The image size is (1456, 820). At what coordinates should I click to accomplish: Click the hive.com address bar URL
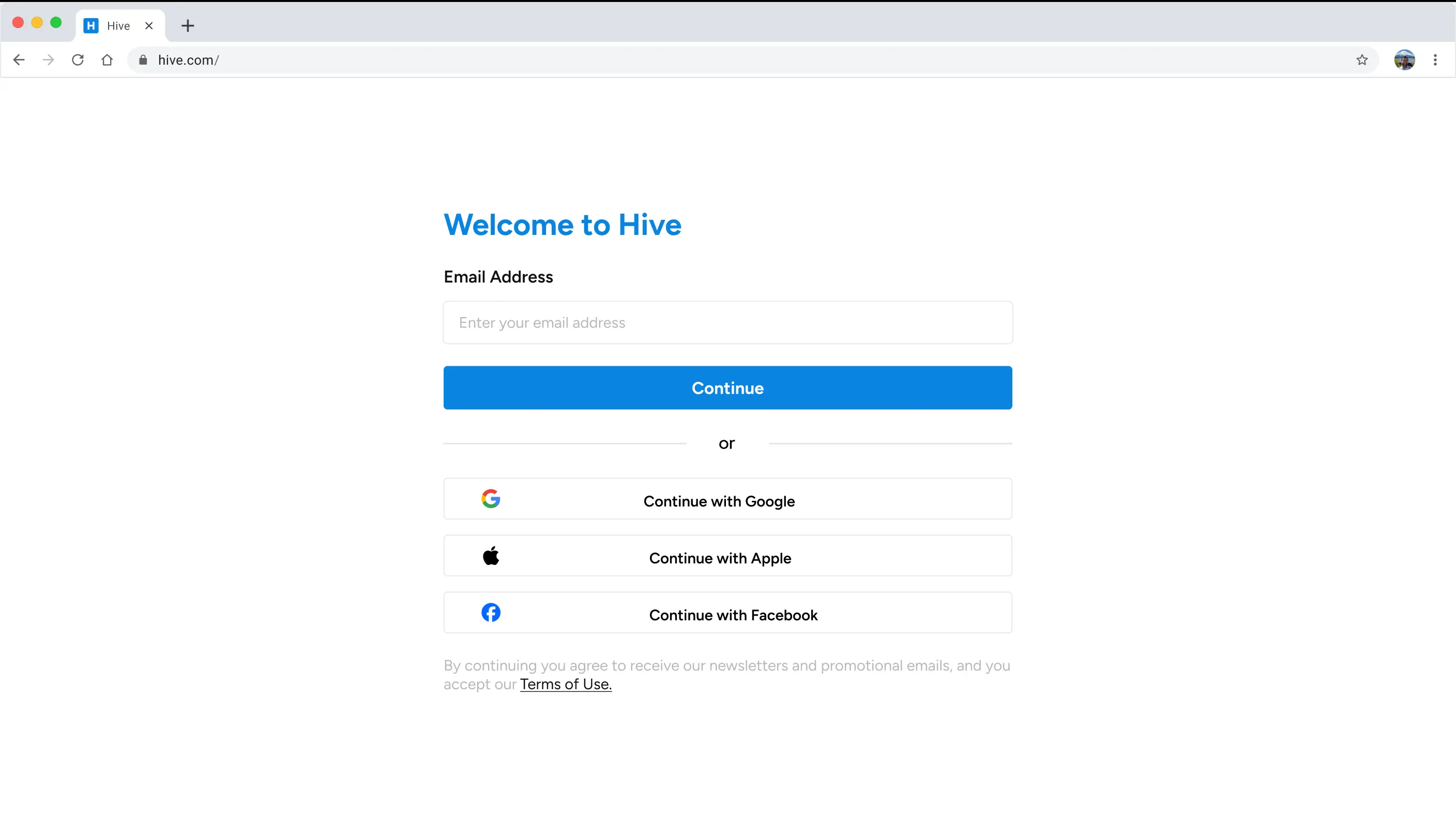(x=188, y=60)
